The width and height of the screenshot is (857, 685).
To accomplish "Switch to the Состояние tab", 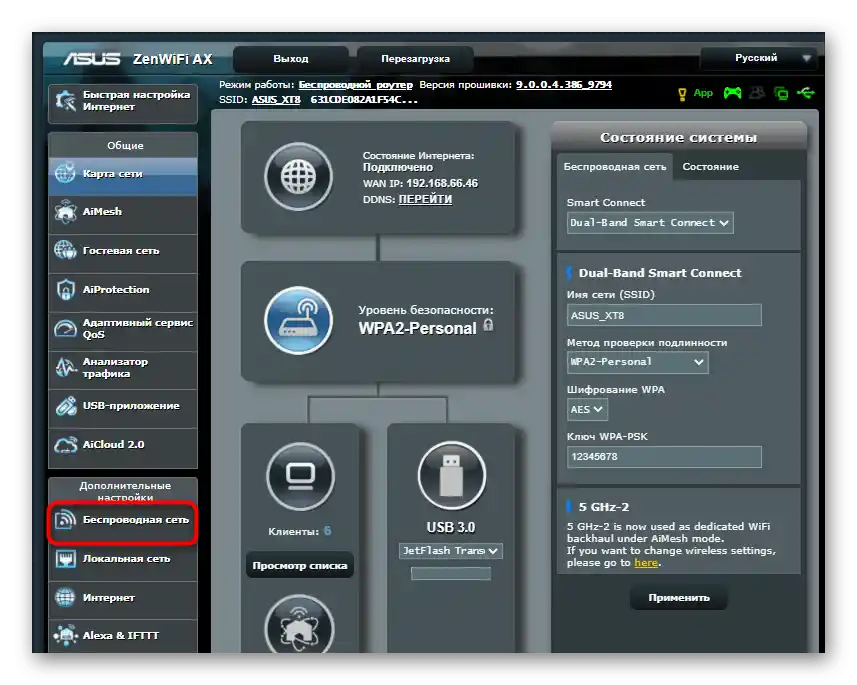I will coord(710,167).
